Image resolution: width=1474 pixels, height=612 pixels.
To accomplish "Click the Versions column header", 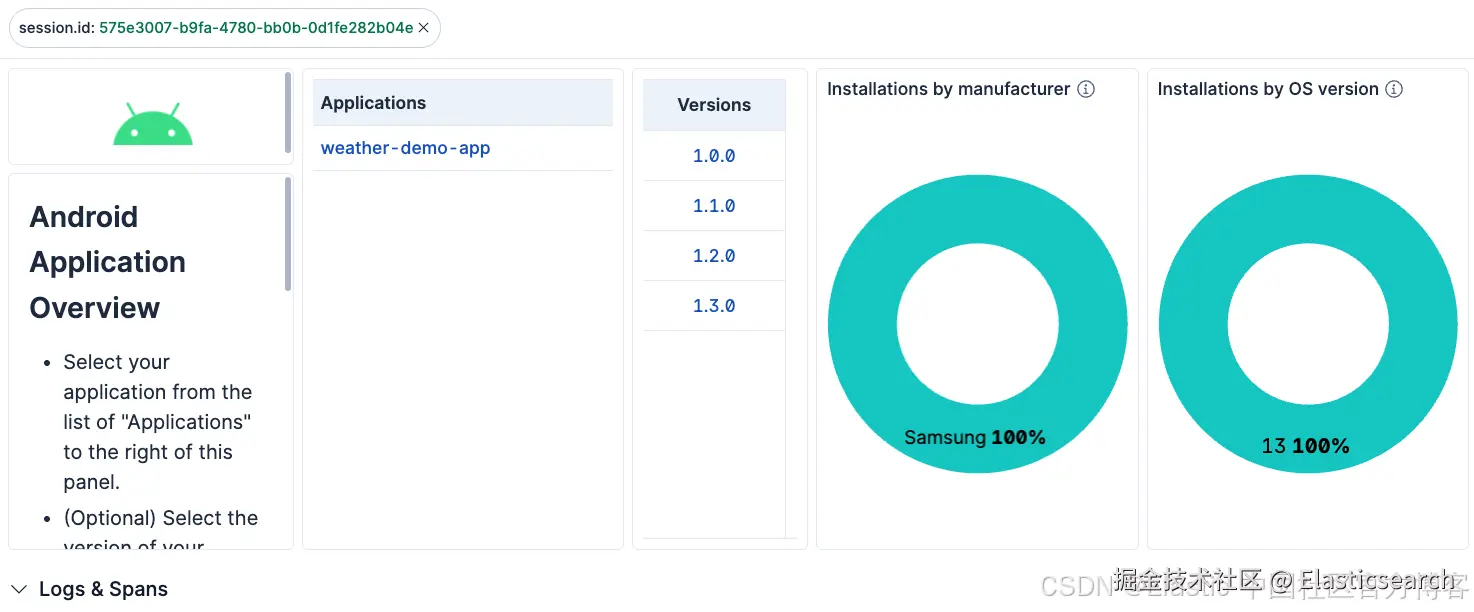I will (714, 105).
